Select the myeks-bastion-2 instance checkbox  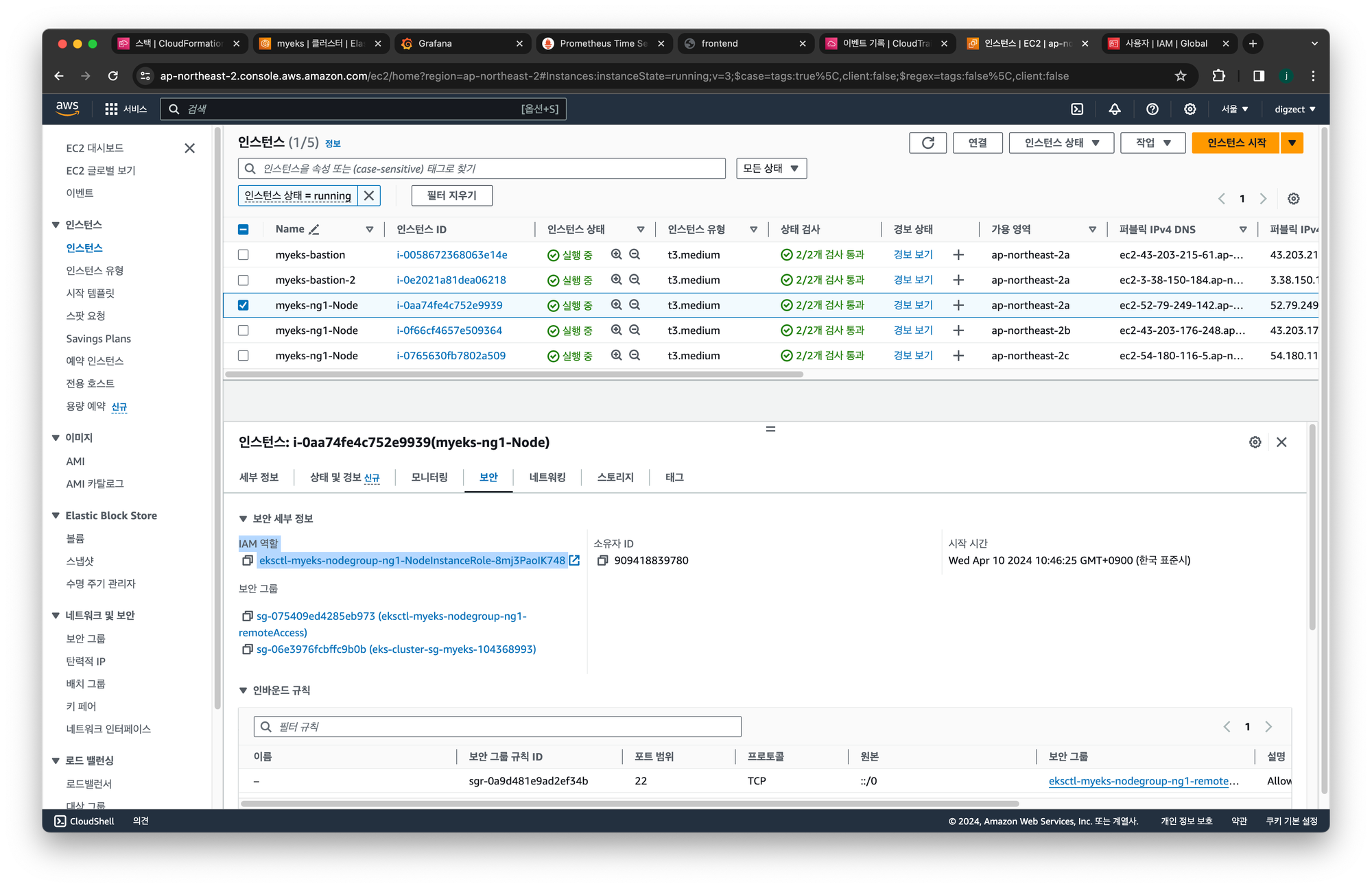(243, 280)
